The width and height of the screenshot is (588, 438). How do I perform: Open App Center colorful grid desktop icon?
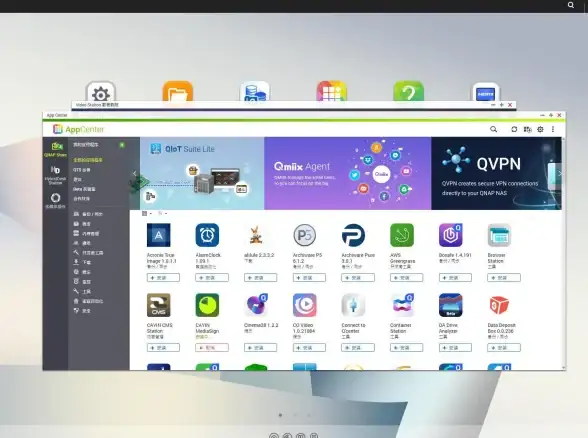[332, 92]
